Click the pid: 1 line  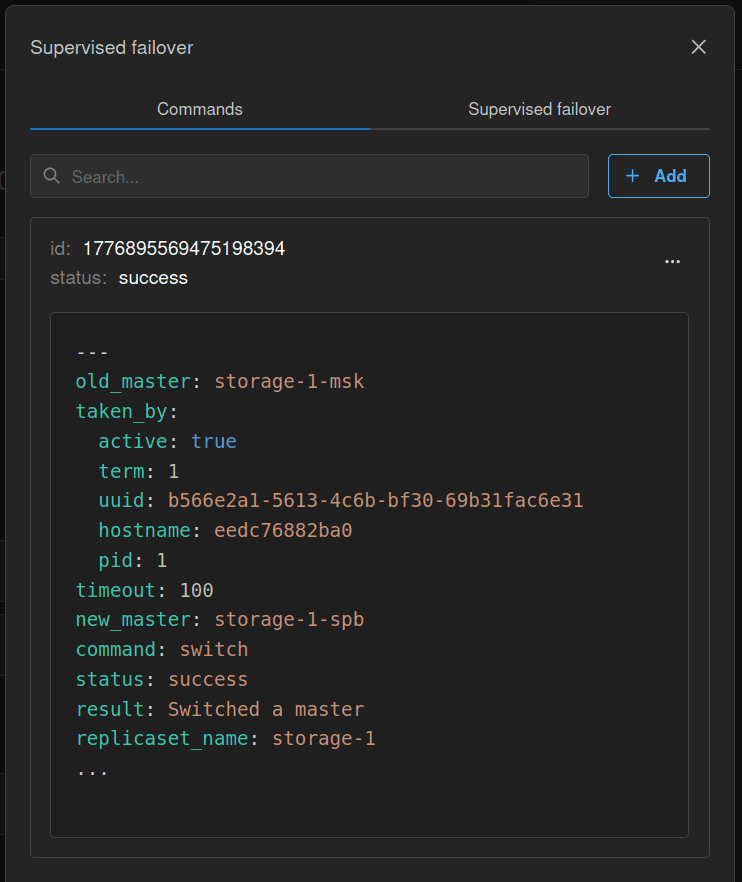[x=133, y=560]
